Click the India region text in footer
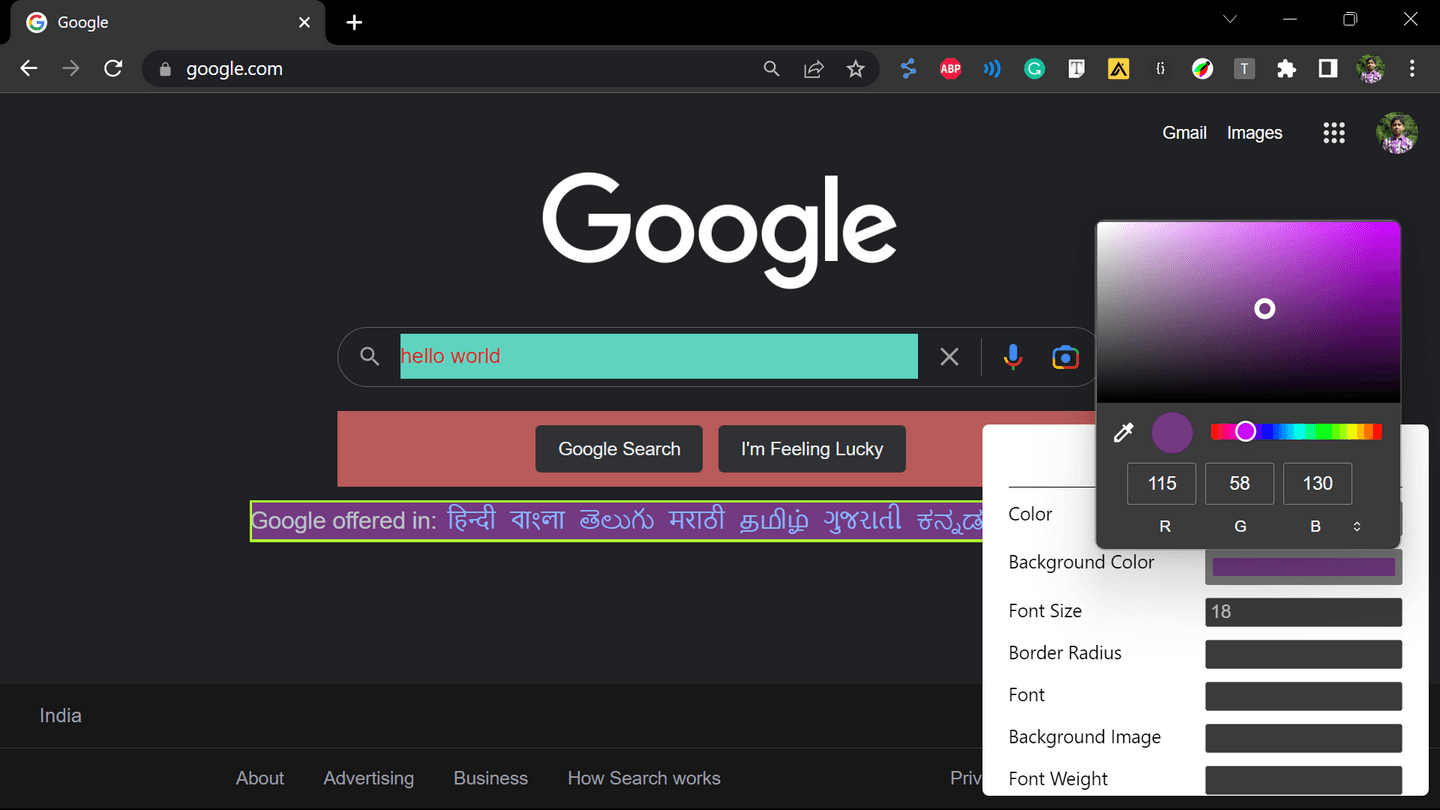This screenshot has height=810, width=1440. (61, 716)
